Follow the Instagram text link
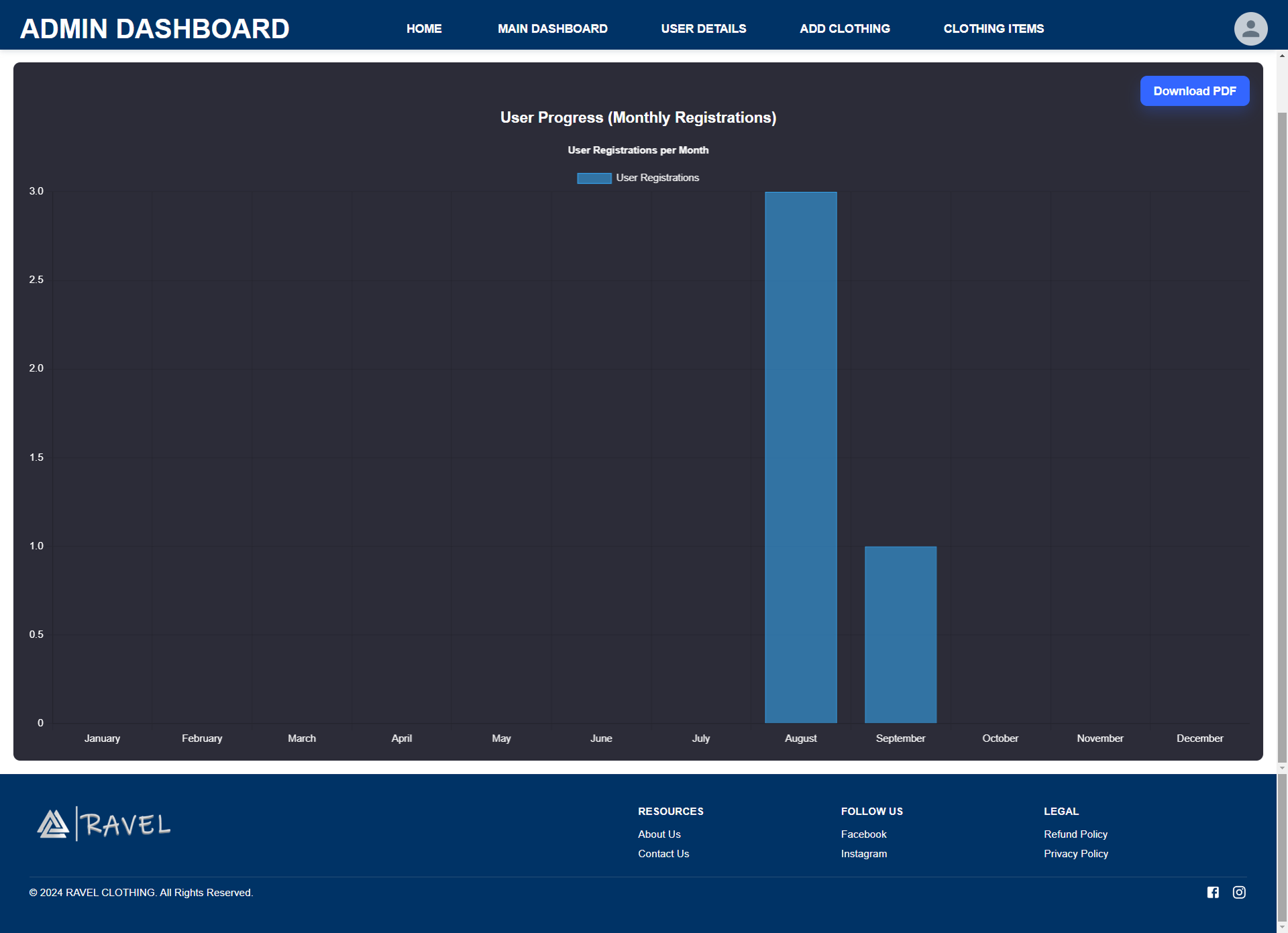1288x933 pixels. pos(863,853)
